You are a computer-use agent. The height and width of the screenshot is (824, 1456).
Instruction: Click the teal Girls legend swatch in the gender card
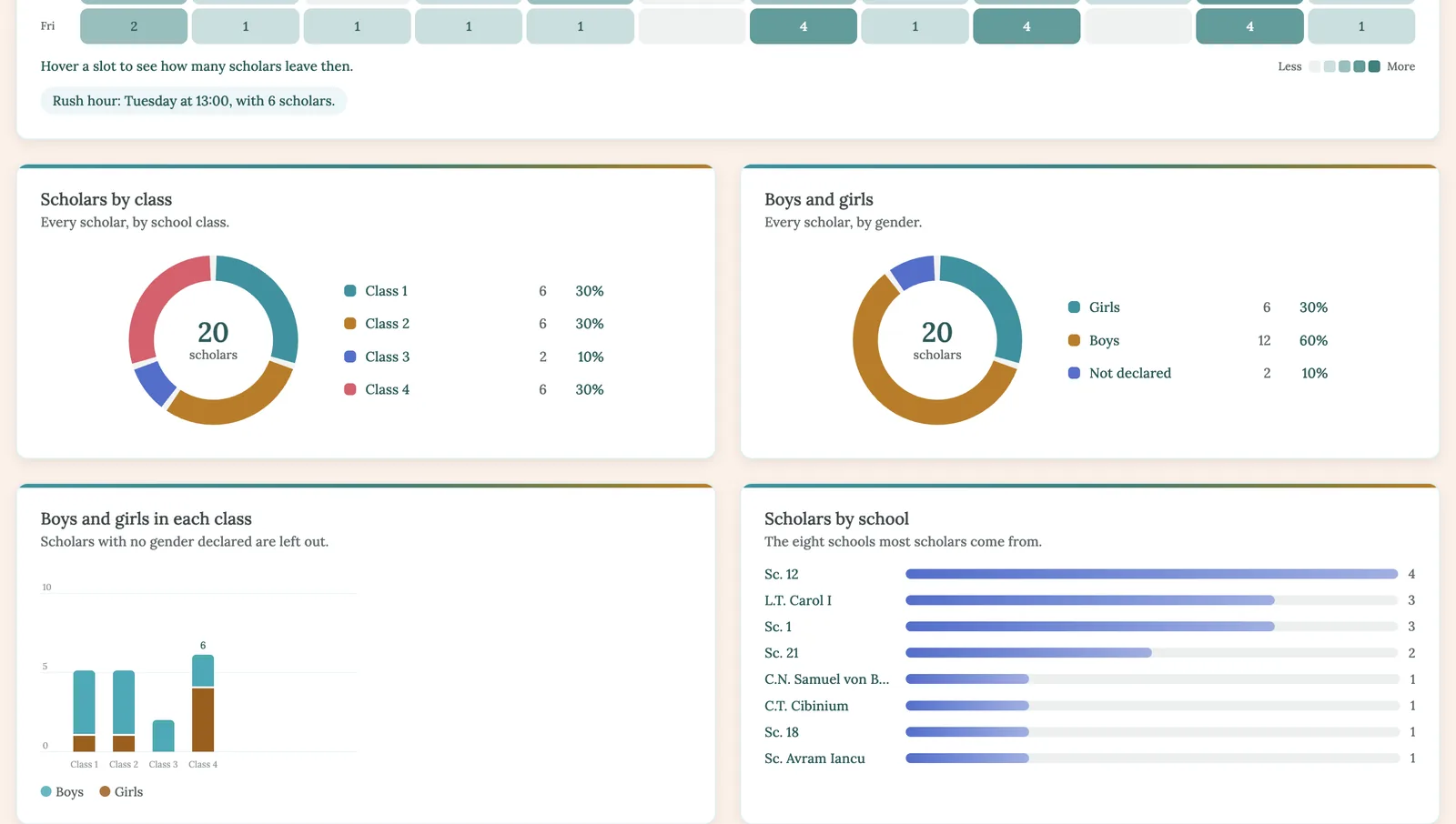(1074, 307)
